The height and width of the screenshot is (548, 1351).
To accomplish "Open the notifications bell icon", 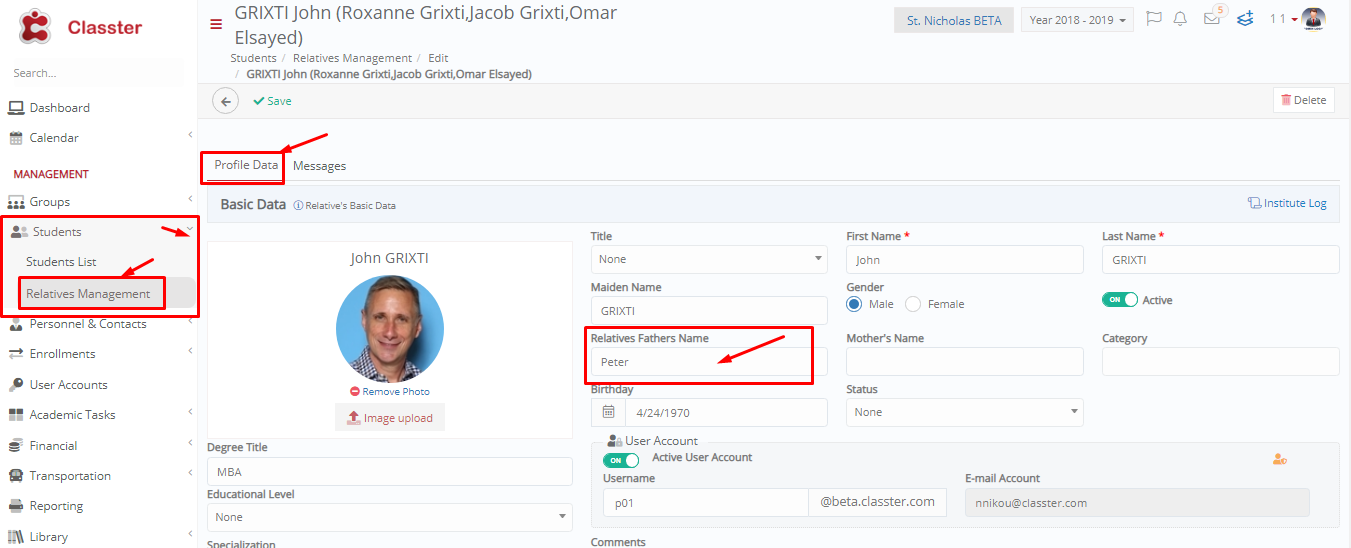I will (1181, 19).
